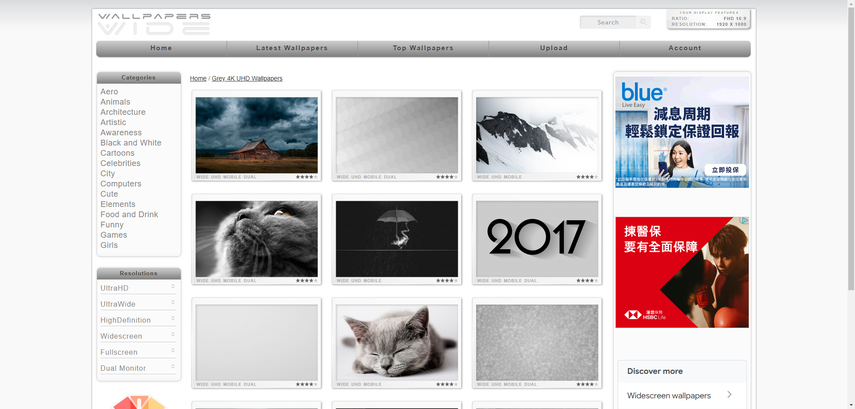
Task: Click star rating under sleeping kitten wallpaper
Action: 446,384
